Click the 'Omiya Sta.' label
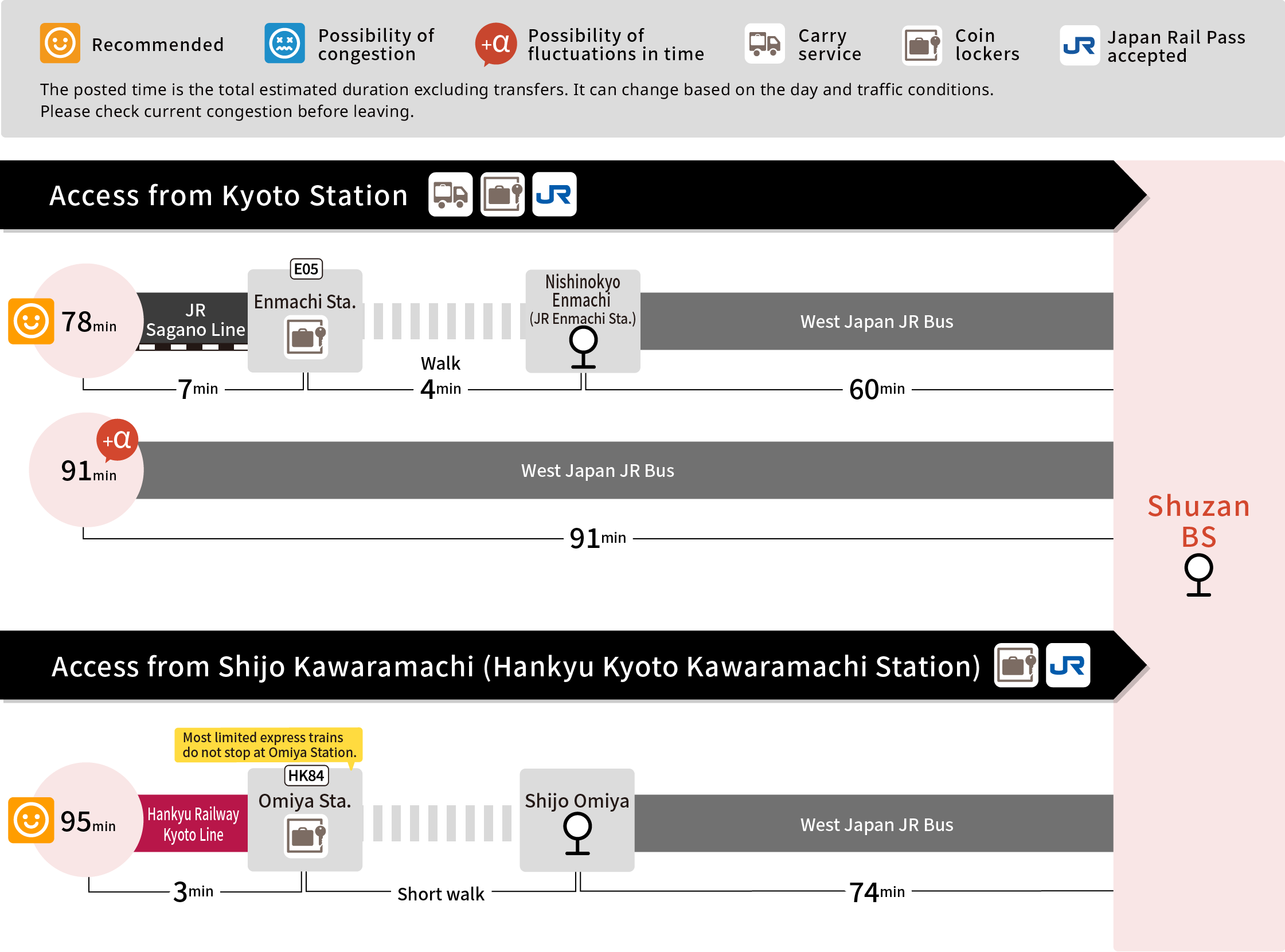The width and height of the screenshot is (1285, 952). [x=305, y=801]
